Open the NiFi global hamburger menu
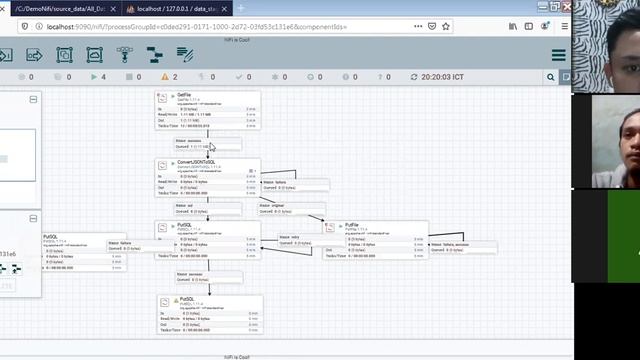The image size is (640, 360). click(x=559, y=55)
